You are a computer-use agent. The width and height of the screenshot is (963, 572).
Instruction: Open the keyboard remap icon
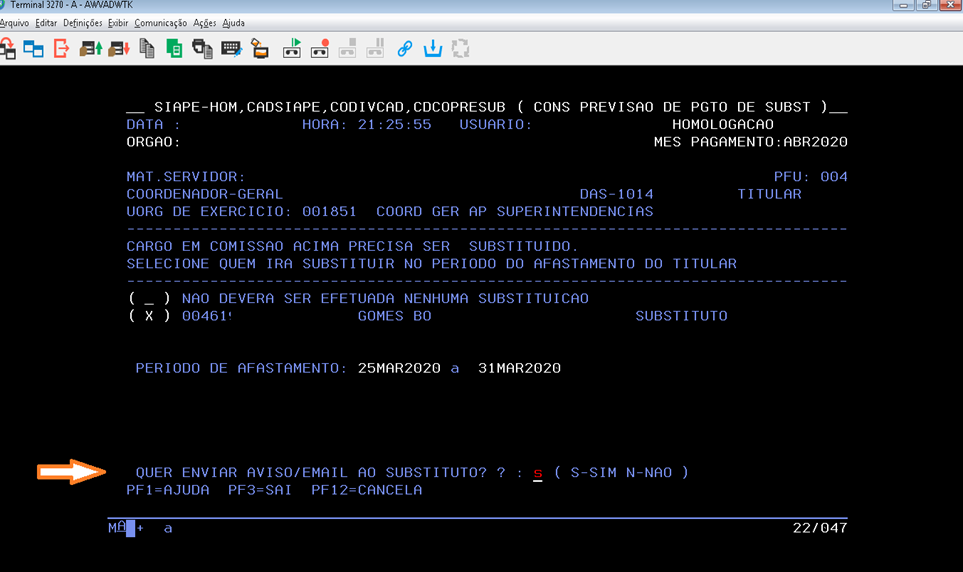click(231, 48)
